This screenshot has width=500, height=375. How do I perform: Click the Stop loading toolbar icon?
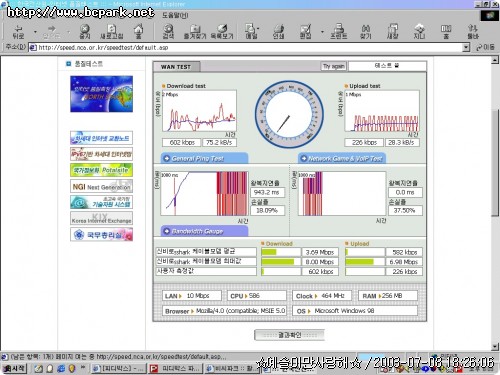point(85,32)
